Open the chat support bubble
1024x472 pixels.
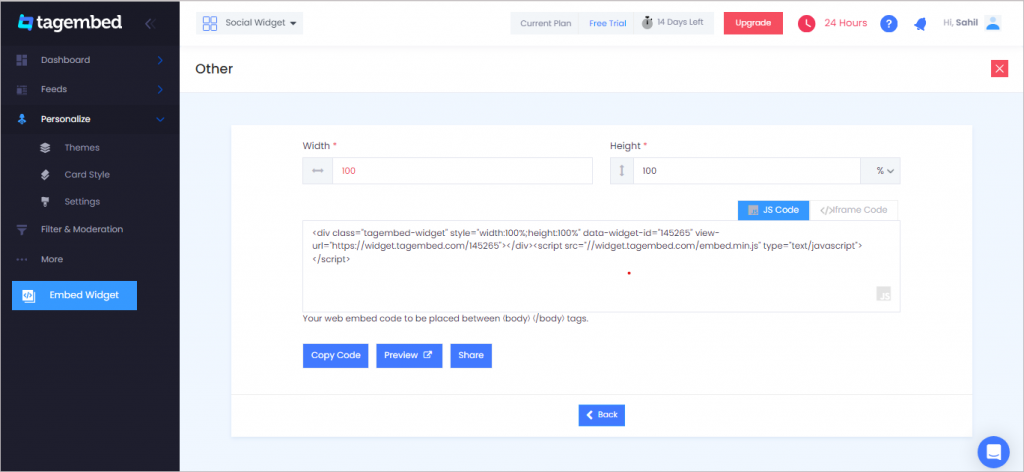993,452
